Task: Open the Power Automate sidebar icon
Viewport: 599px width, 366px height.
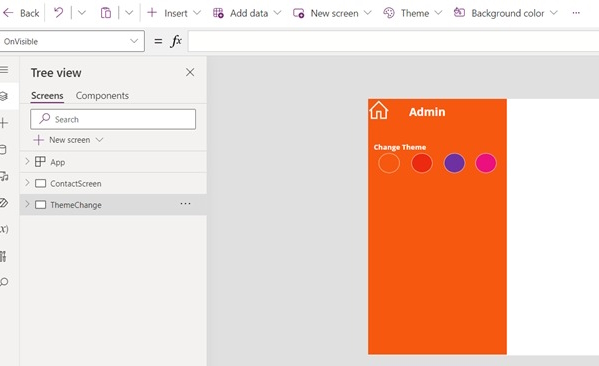Action: pos(4,203)
